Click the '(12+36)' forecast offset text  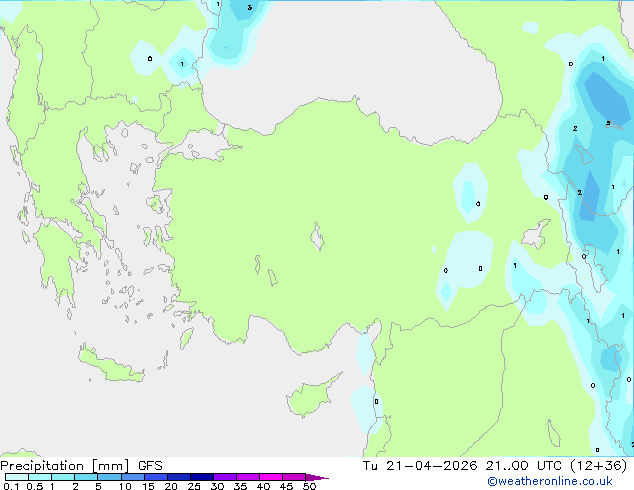598,466
